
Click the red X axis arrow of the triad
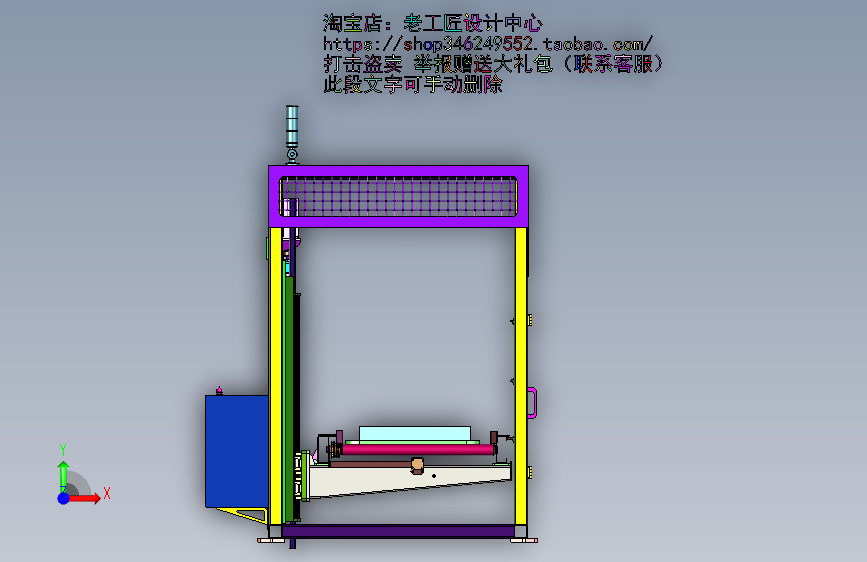(x=84, y=498)
